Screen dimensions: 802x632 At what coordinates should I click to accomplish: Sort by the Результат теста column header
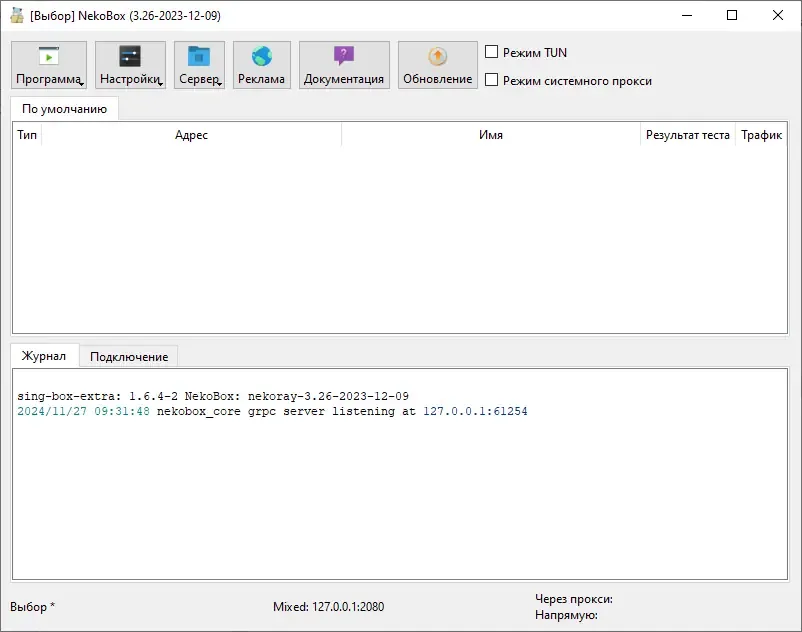click(x=687, y=135)
